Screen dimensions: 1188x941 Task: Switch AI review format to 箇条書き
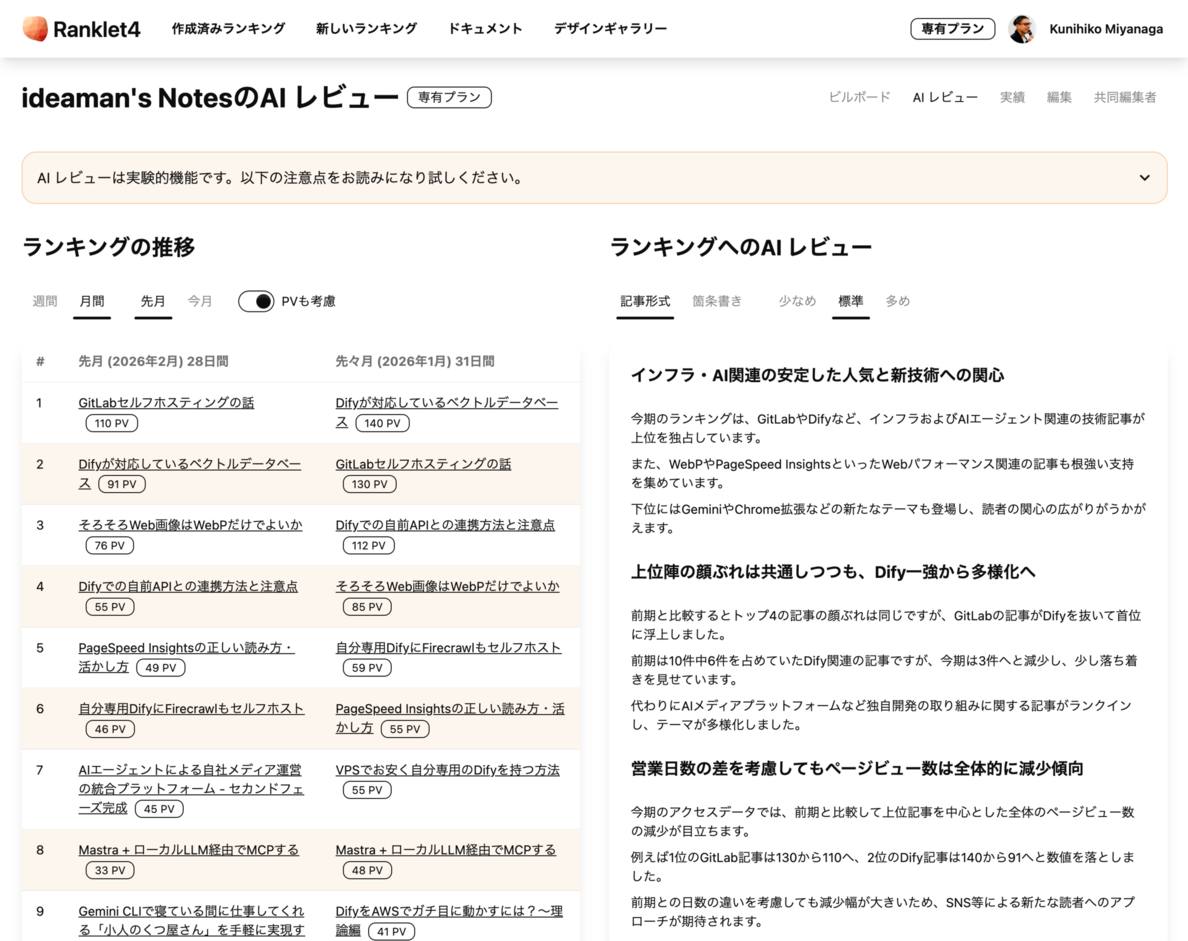717,300
